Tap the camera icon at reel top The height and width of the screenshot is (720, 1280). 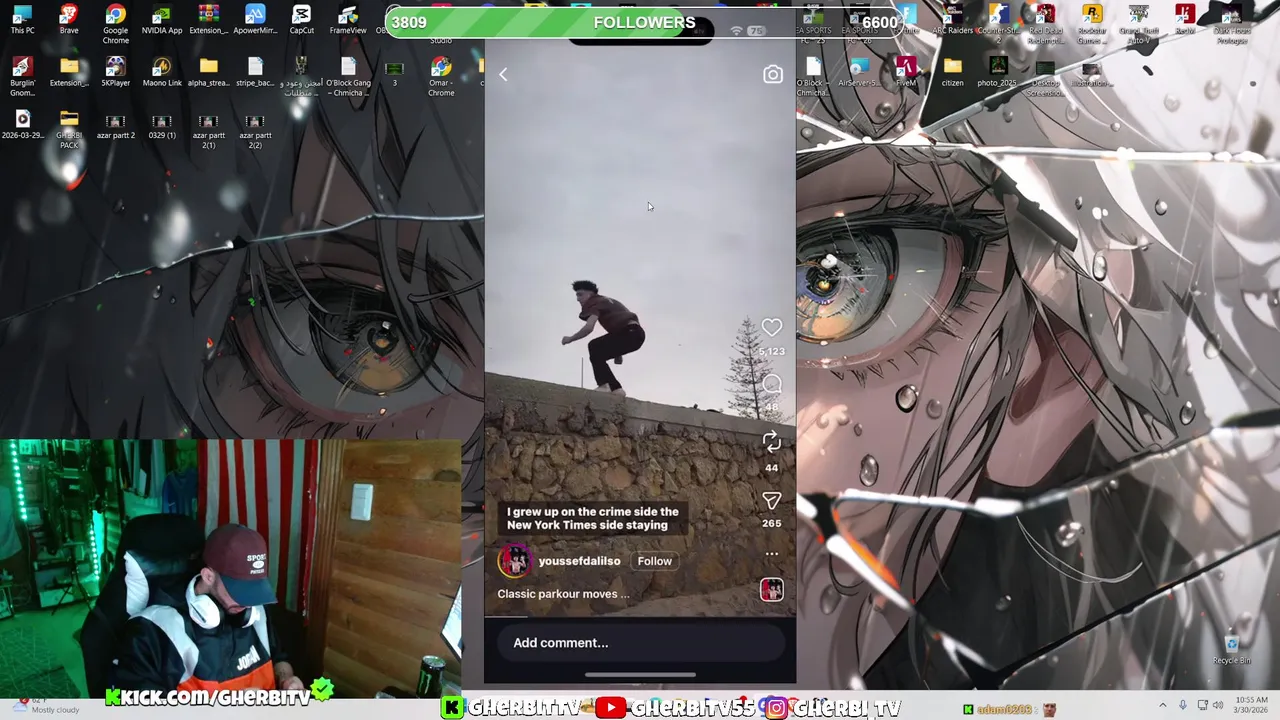pos(772,75)
